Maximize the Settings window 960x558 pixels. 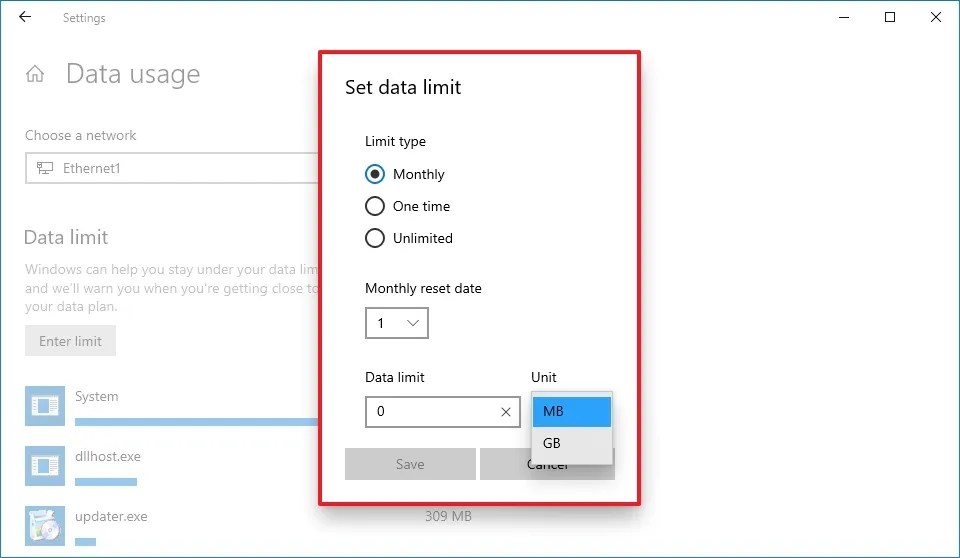[x=890, y=17]
